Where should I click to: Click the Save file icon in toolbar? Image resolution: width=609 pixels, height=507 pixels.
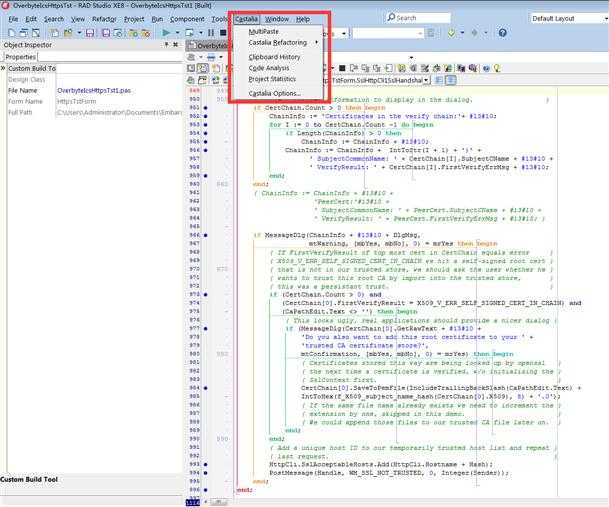pos(90,33)
